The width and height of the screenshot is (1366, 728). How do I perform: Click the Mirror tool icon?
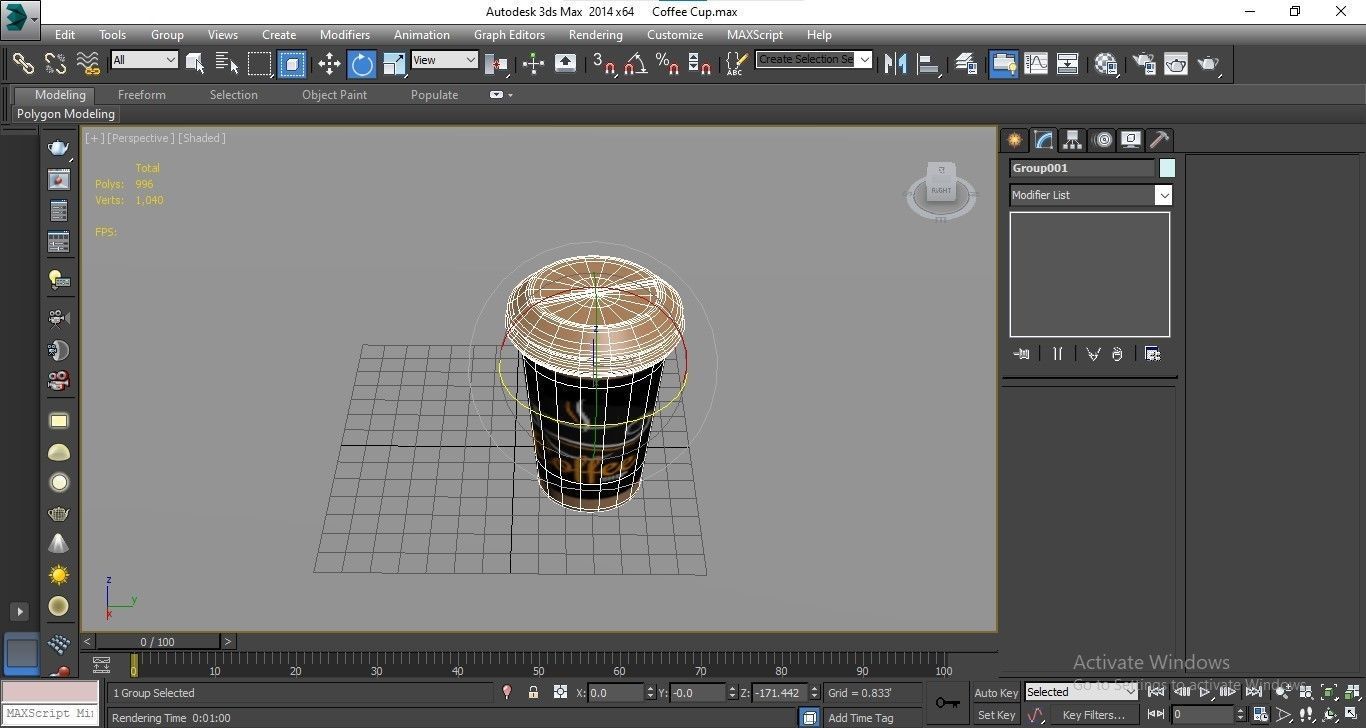pyautogui.click(x=896, y=63)
